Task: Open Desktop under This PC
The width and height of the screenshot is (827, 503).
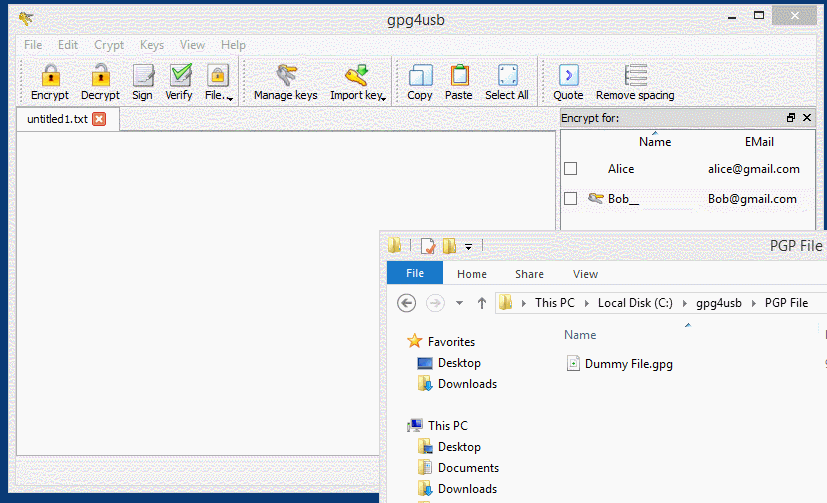Action: tap(459, 447)
